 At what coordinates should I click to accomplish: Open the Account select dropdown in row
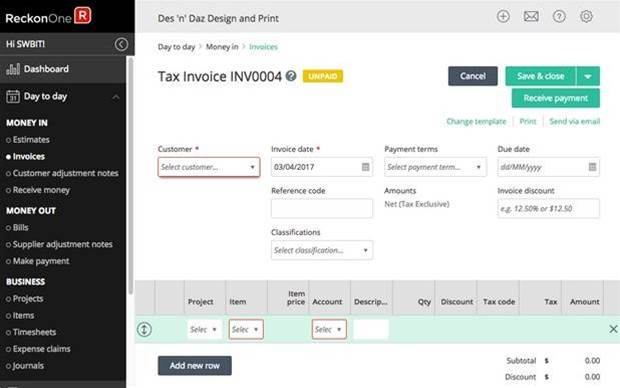[329, 329]
